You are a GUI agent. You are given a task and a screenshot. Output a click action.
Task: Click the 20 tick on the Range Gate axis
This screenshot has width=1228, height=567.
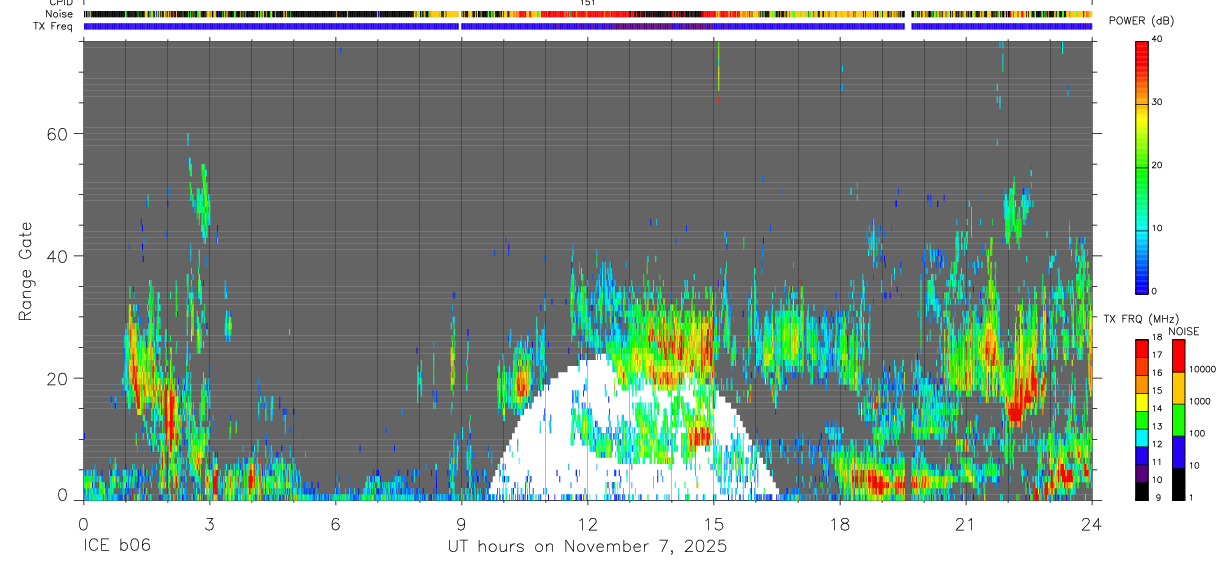[57, 378]
